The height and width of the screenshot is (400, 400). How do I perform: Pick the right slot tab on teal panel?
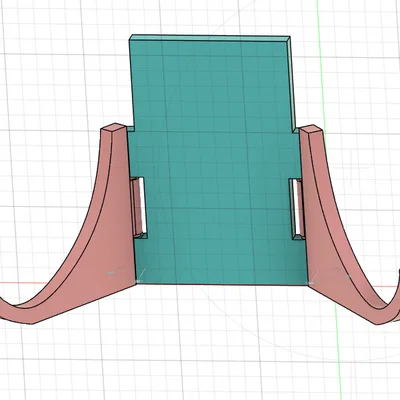click(298, 209)
